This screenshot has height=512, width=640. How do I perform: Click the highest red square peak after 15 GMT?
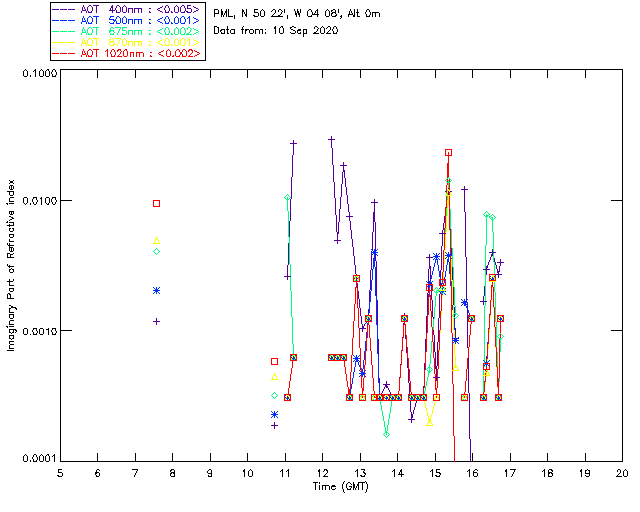point(449,153)
